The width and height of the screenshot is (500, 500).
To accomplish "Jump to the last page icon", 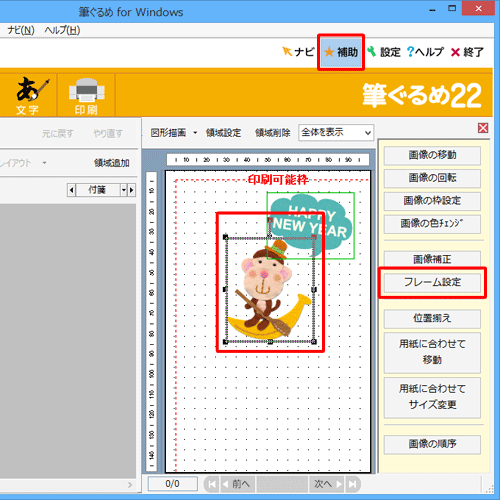I will [352, 484].
